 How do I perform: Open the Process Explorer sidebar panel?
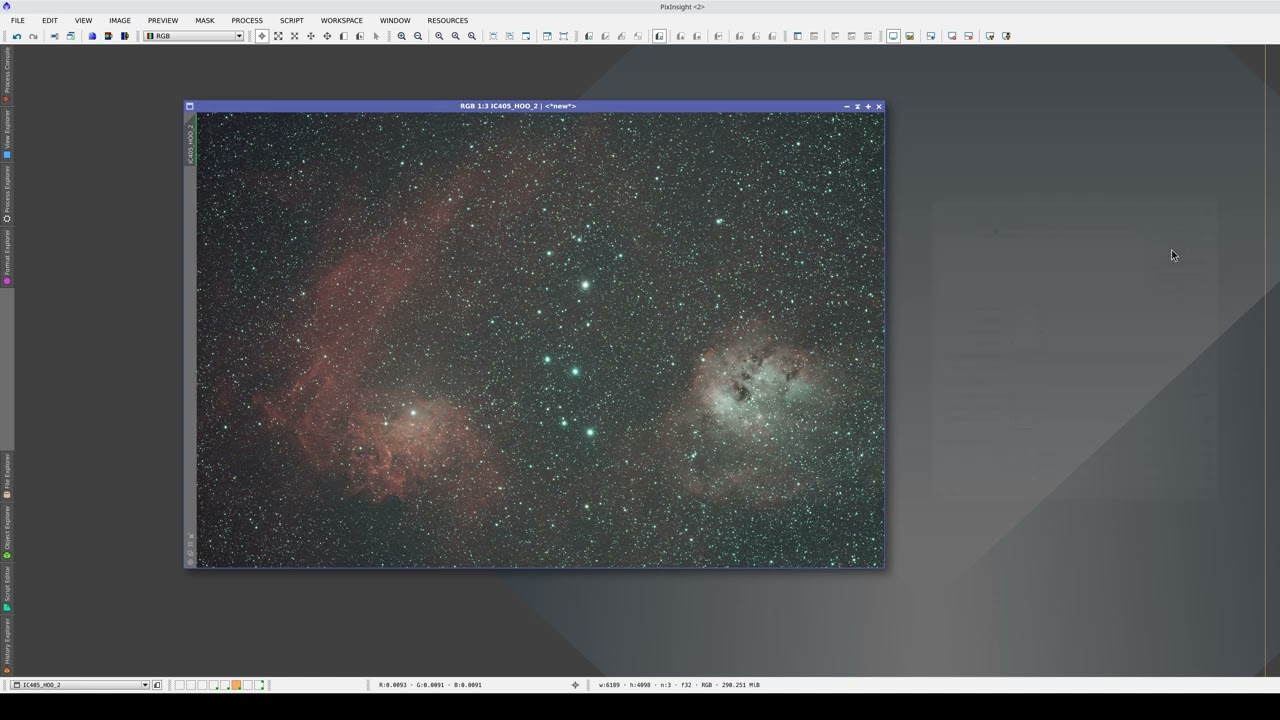point(7,194)
